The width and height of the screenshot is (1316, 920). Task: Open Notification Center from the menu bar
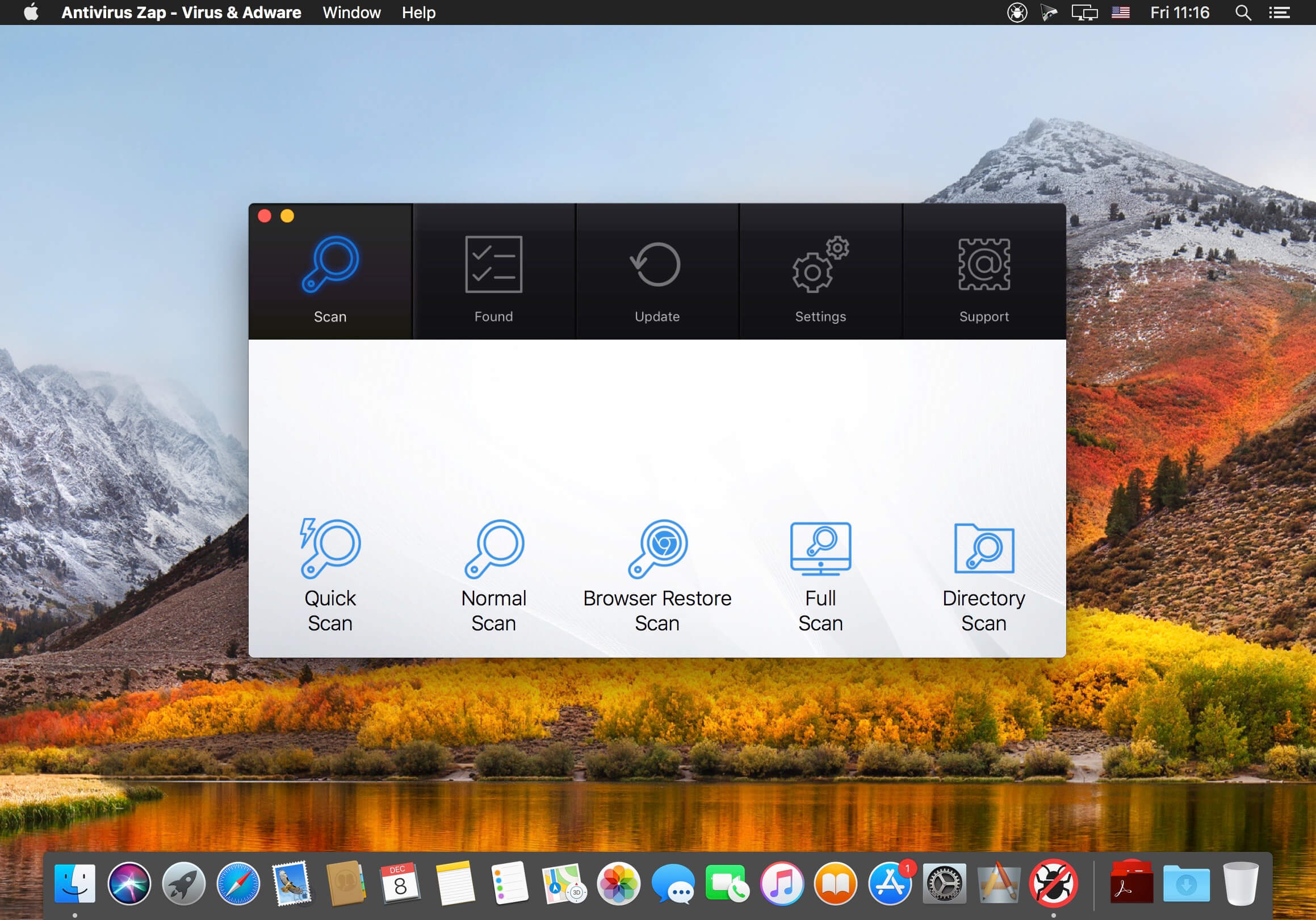point(1279,12)
